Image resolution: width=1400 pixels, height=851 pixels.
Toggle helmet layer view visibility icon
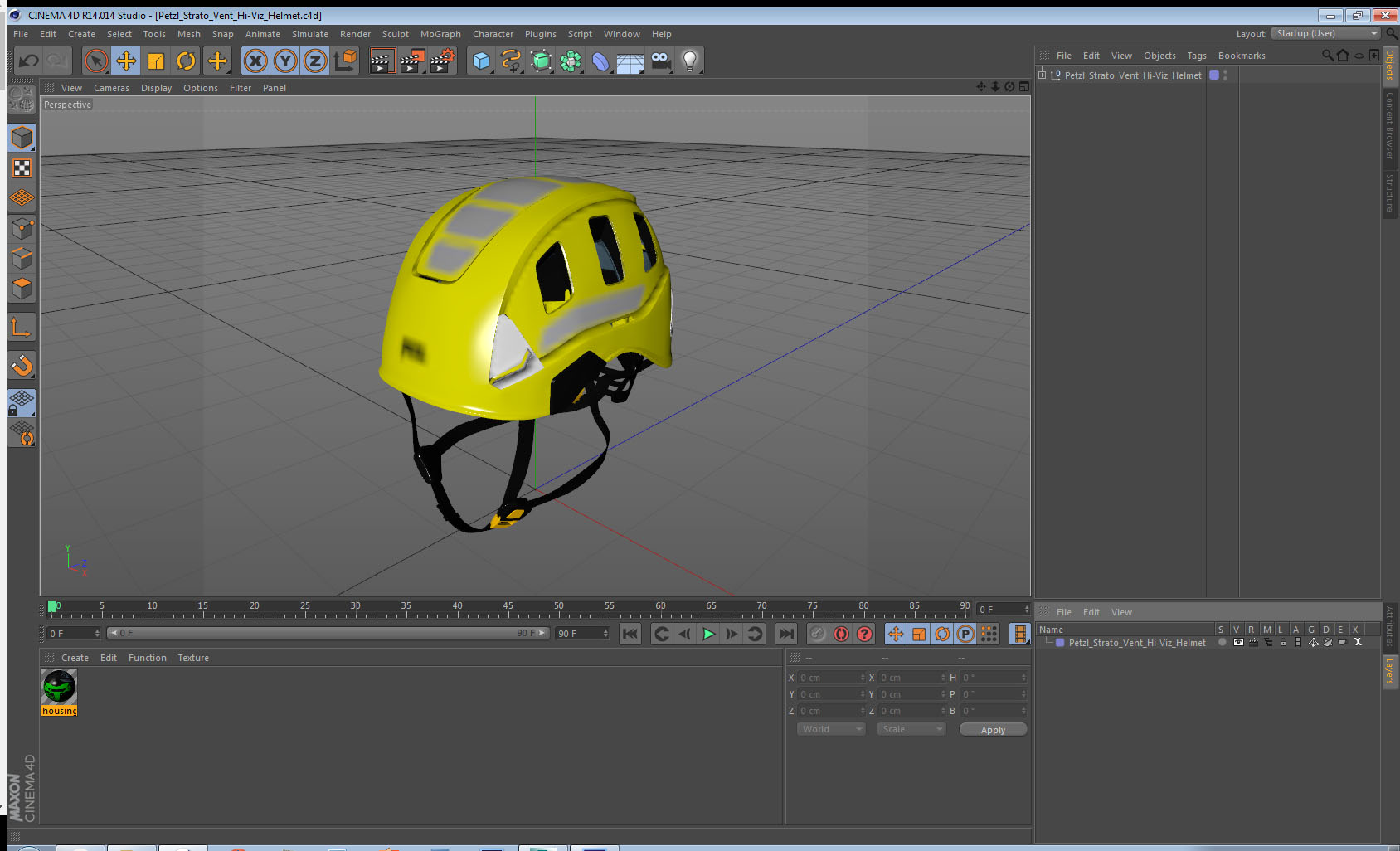pyautogui.click(x=1237, y=643)
